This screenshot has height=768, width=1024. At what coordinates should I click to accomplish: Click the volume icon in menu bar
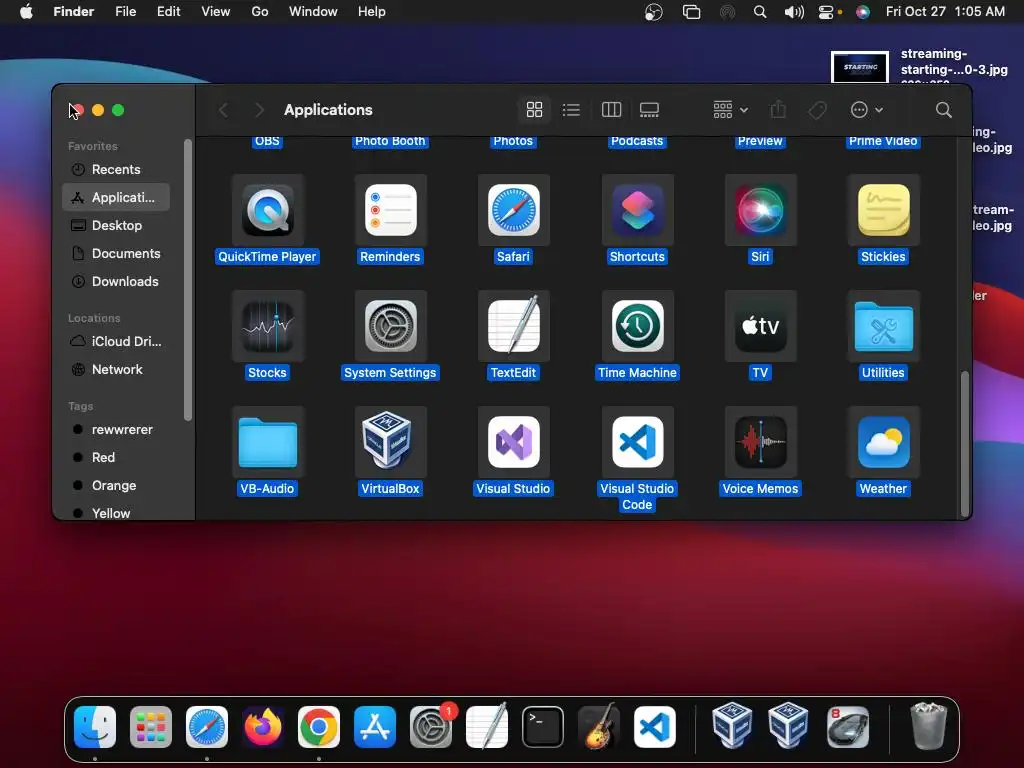click(x=793, y=12)
